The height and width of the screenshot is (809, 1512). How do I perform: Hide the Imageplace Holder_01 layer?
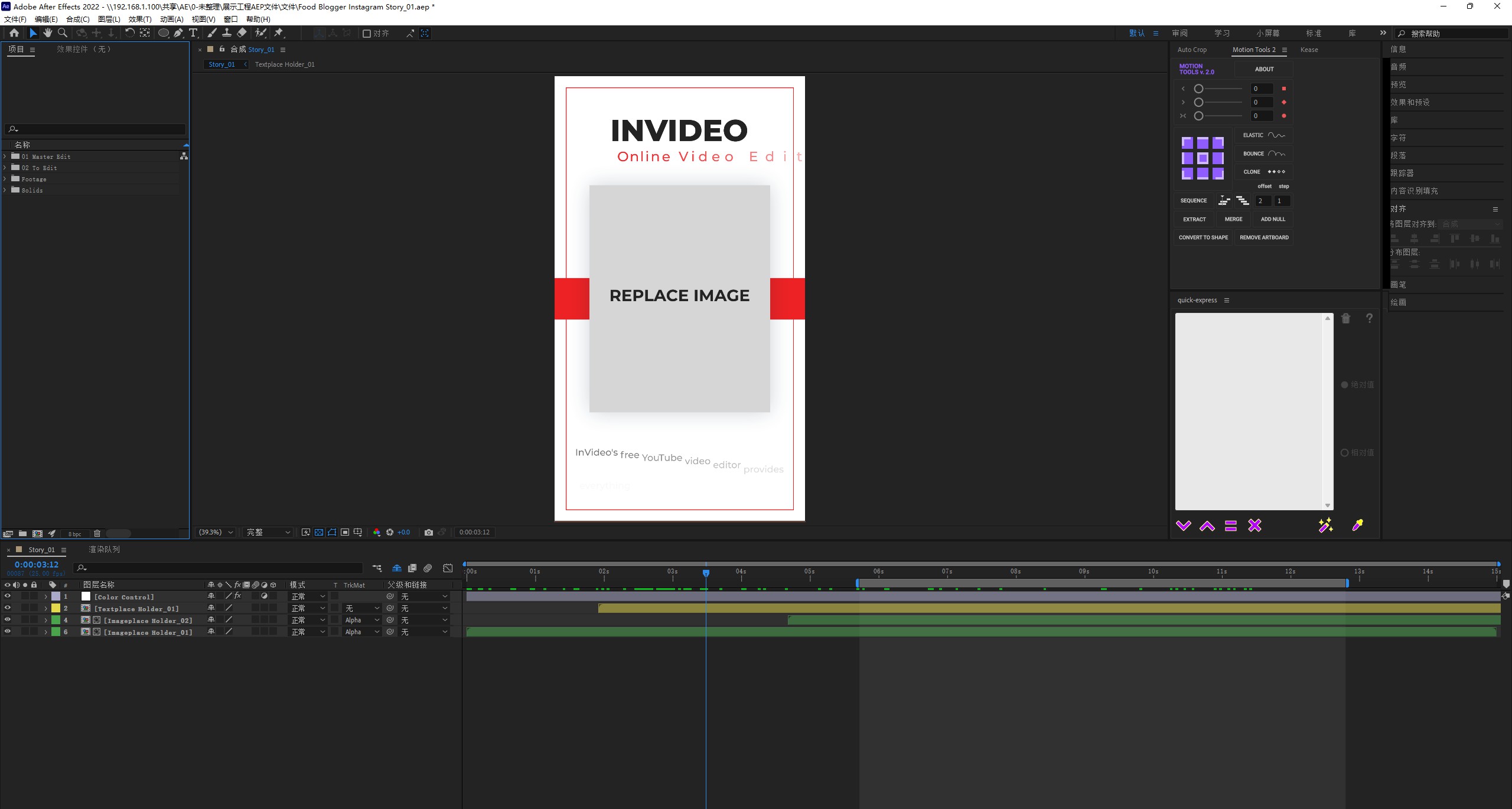[7, 632]
